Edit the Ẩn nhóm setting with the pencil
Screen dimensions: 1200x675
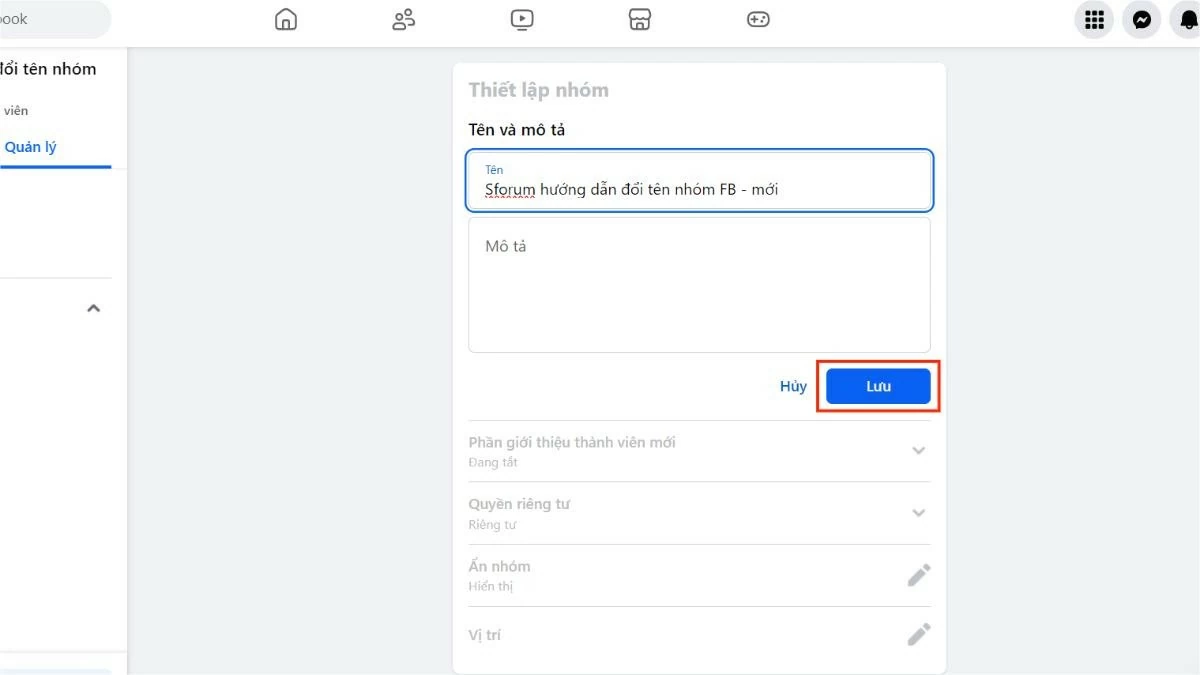(918, 575)
